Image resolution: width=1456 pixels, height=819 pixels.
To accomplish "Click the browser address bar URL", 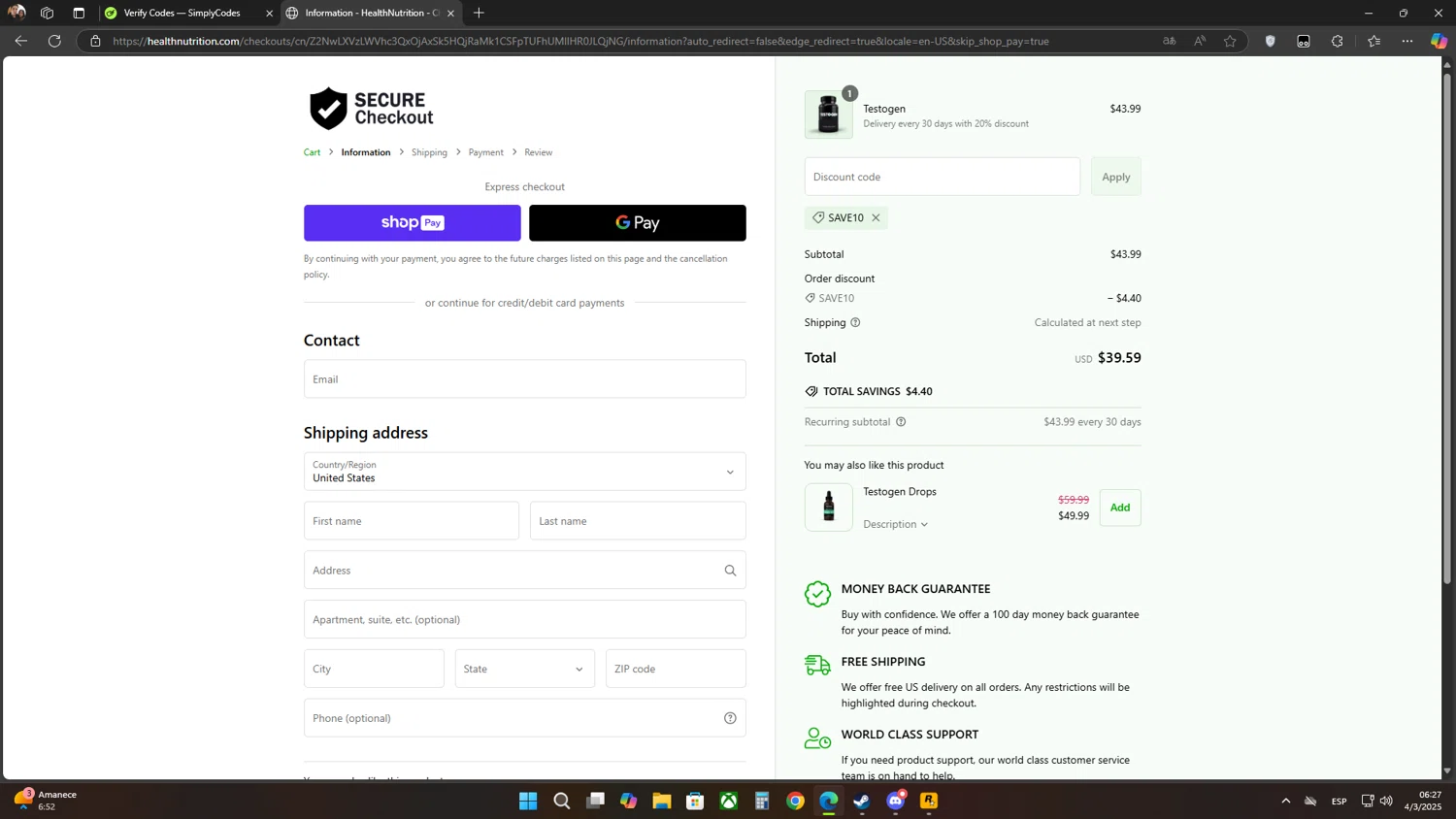I will [580, 41].
